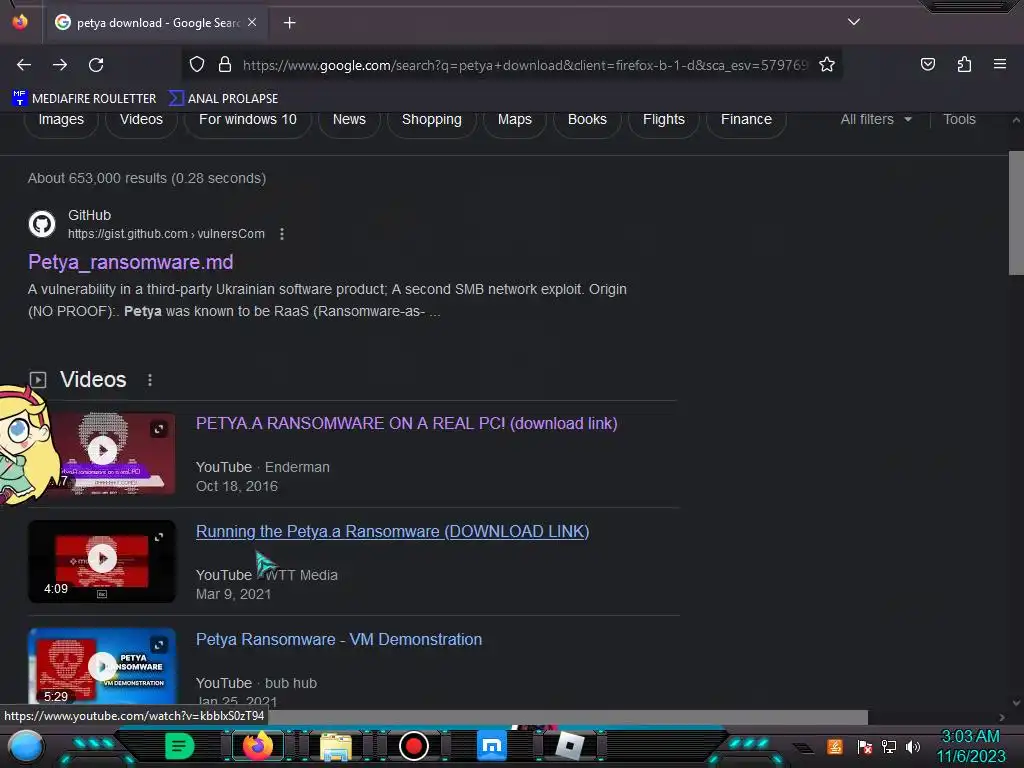Switch to News results
Image resolution: width=1024 pixels, height=768 pixels.
pyautogui.click(x=349, y=120)
